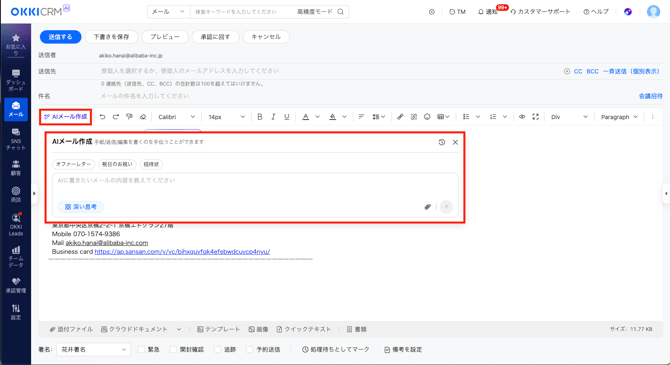Image resolution: width=670 pixels, height=365 pixels.
Task: Open the line spacing dropdown
Action: pyautogui.click(x=379, y=117)
